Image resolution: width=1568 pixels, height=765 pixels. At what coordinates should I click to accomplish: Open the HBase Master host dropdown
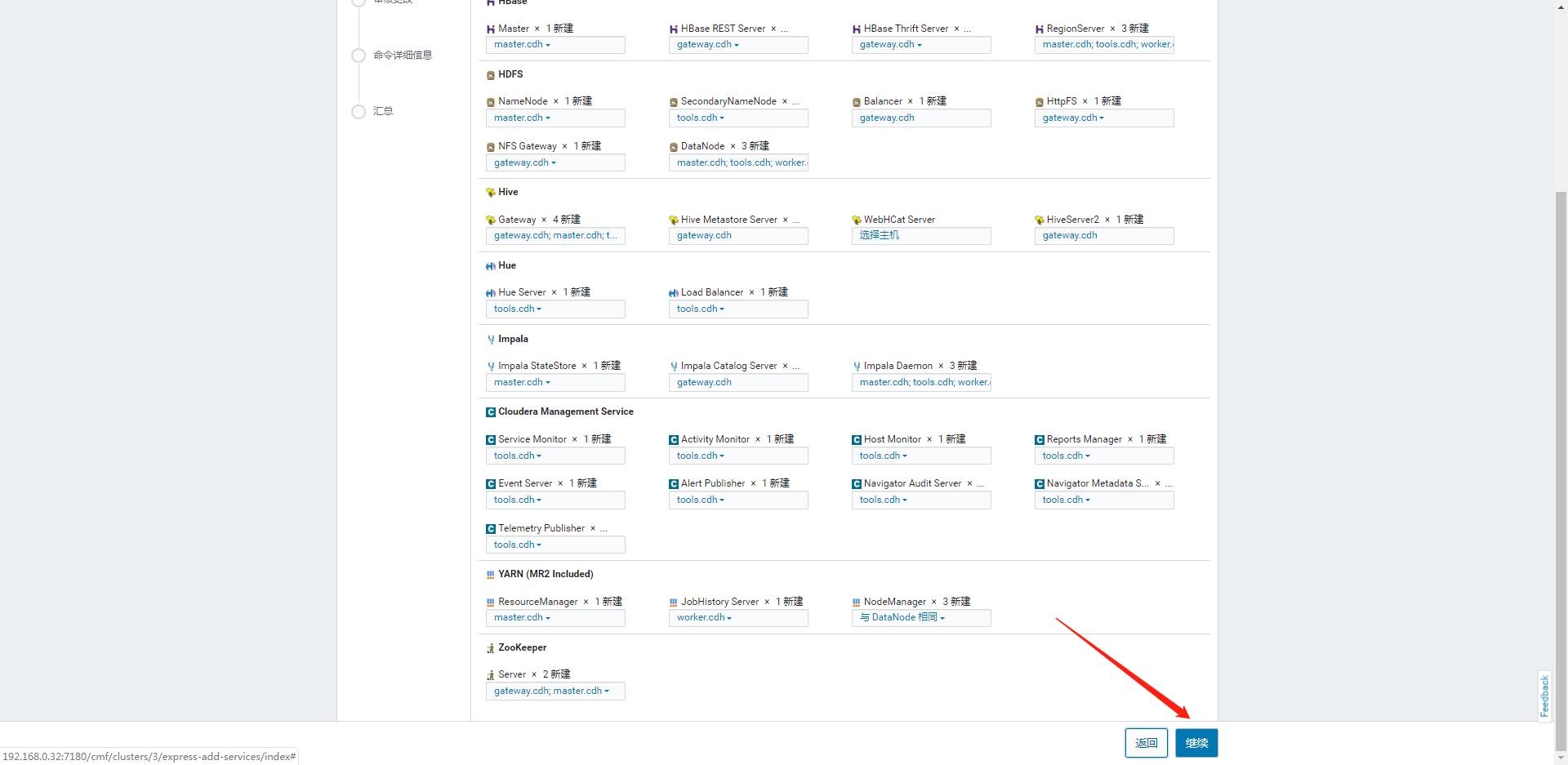555,45
